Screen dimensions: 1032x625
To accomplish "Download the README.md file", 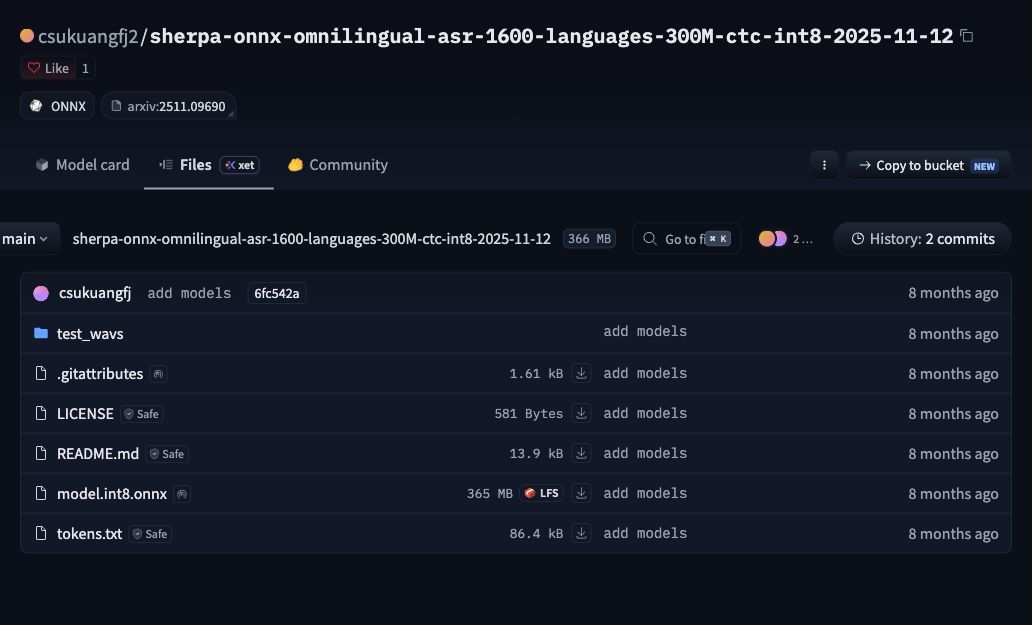I will pyautogui.click(x=581, y=453).
